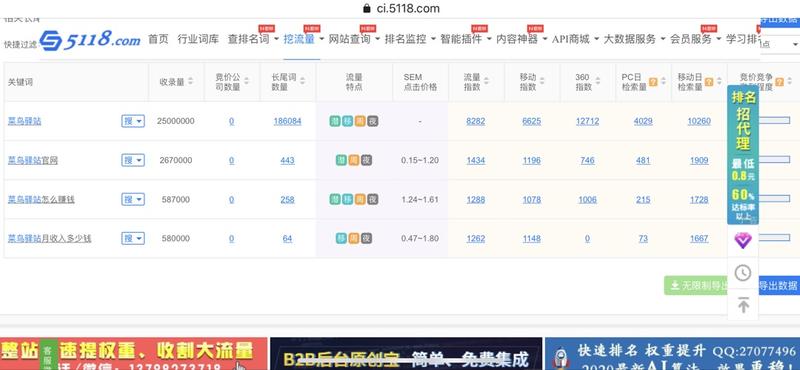Screen dimensions: 800x370
Task: Click help icon beside PC日检索量
Action: pyautogui.click(x=653, y=82)
